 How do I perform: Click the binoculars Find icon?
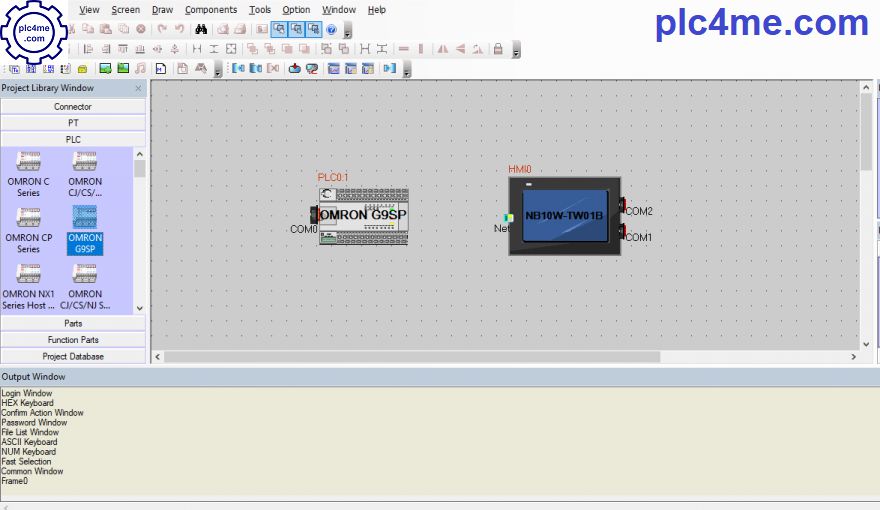(200, 29)
